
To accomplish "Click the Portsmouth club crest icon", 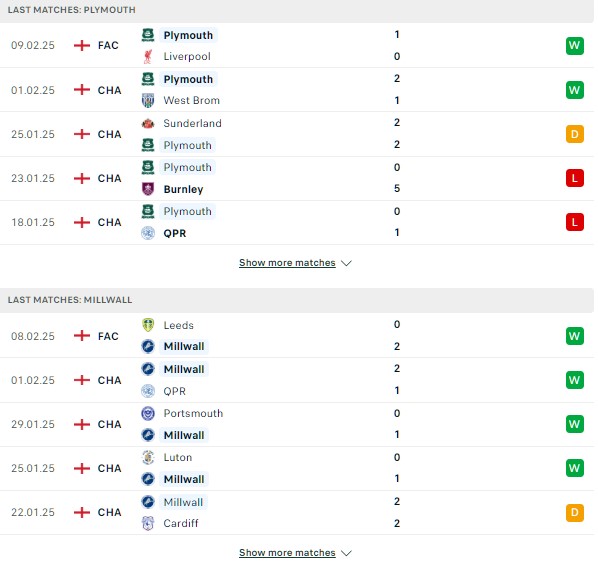I will click(148, 413).
